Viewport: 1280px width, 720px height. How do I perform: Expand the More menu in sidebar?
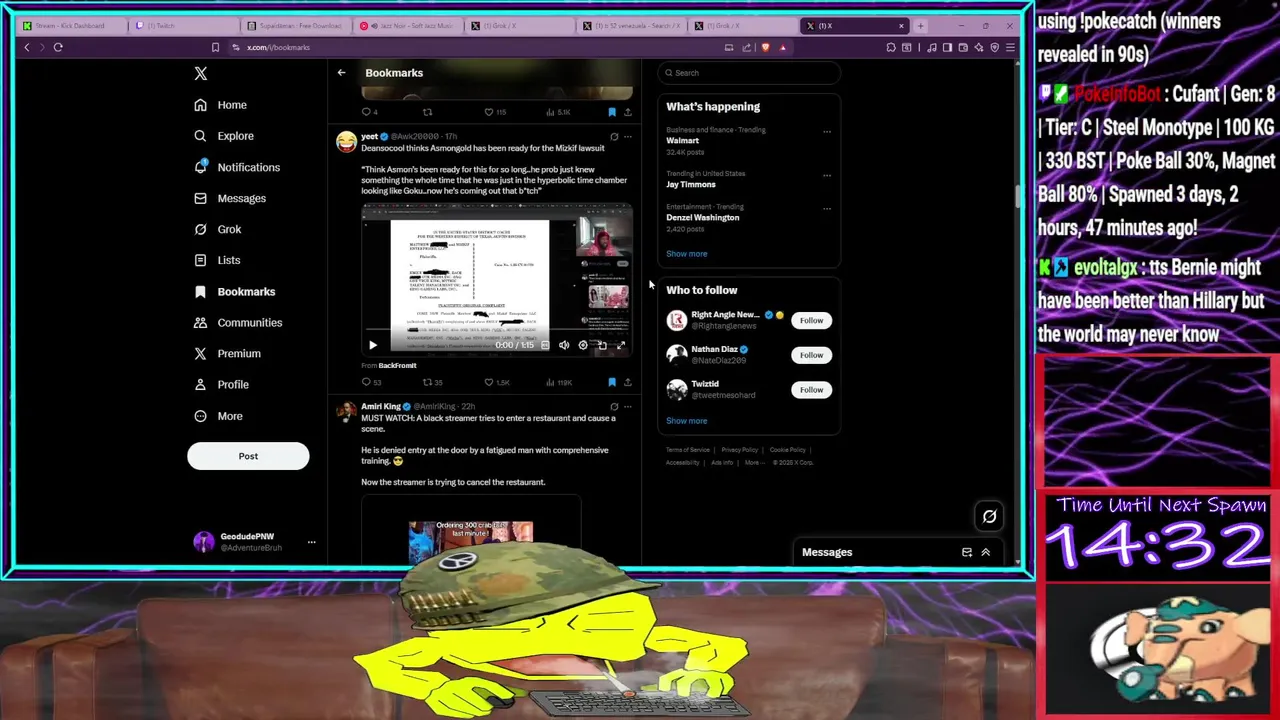point(218,416)
